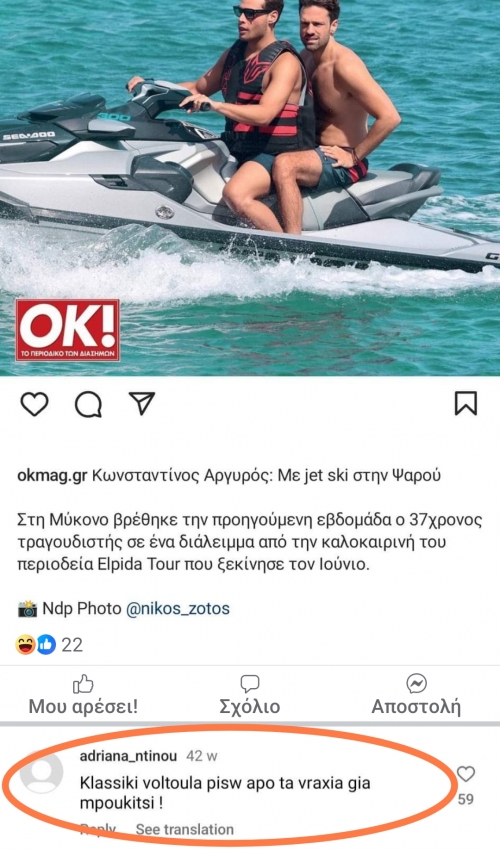Tap the paper plane share icon
This screenshot has height=850, width=500.
point(142,404)
